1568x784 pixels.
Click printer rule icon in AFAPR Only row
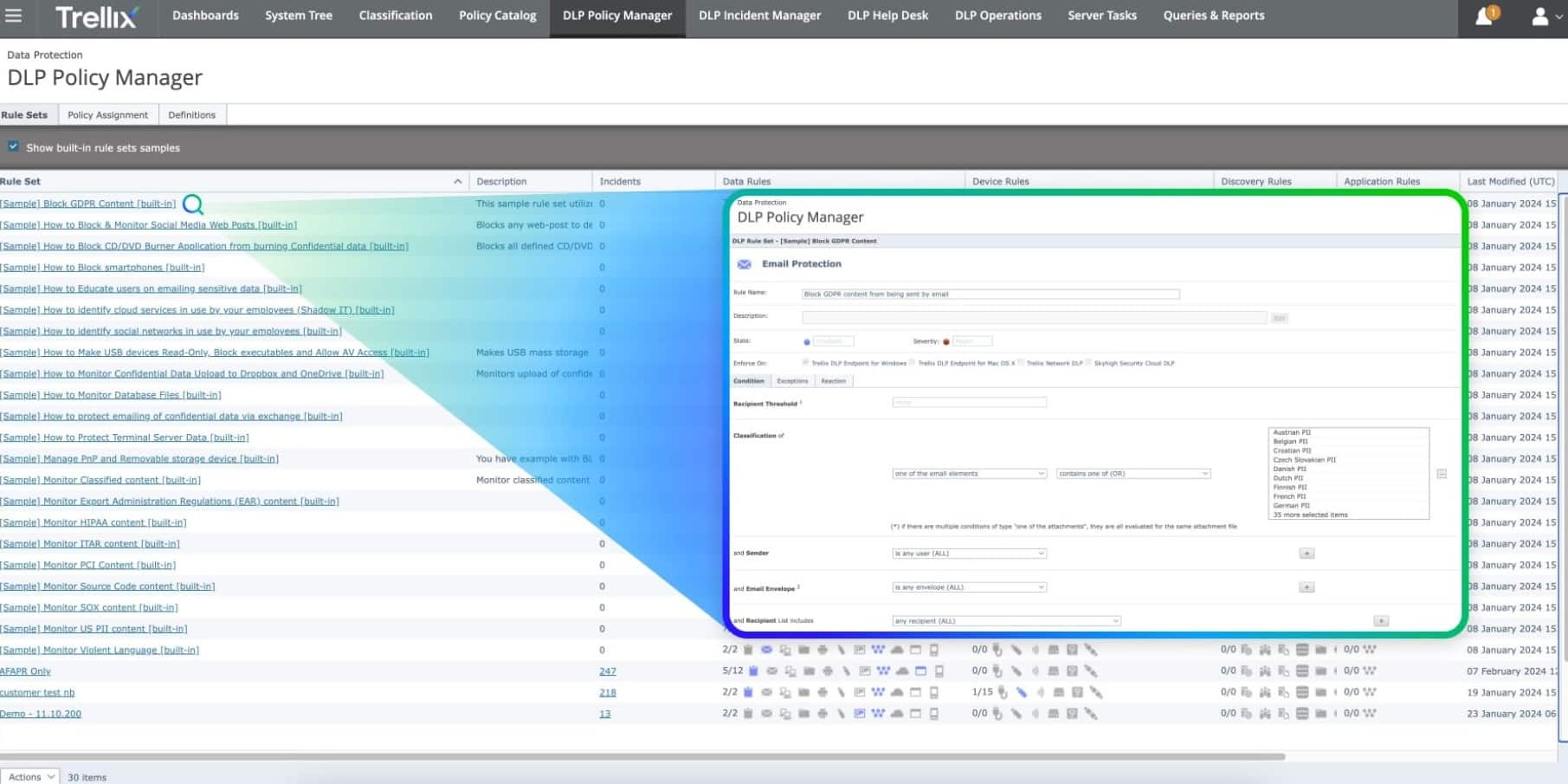pos(828,671)
